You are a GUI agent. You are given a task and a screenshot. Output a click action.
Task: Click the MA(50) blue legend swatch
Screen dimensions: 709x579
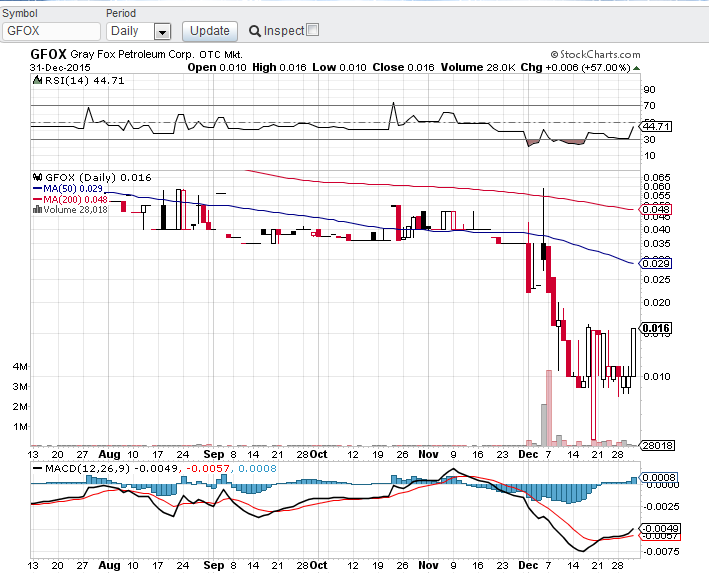coord(38,189)
